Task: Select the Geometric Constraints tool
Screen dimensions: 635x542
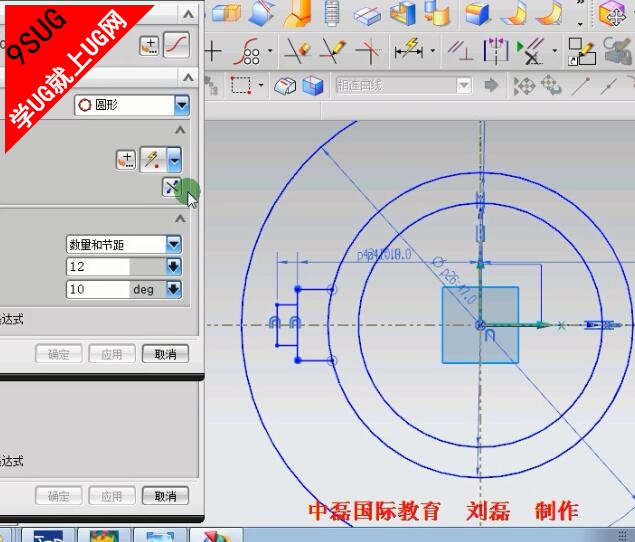Action: pos(460,51)
